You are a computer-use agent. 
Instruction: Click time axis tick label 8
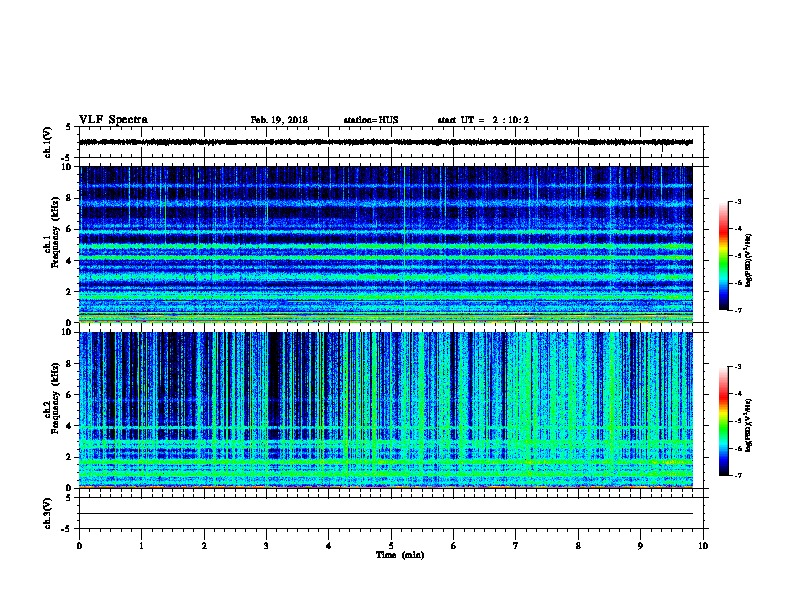[578, 546]
